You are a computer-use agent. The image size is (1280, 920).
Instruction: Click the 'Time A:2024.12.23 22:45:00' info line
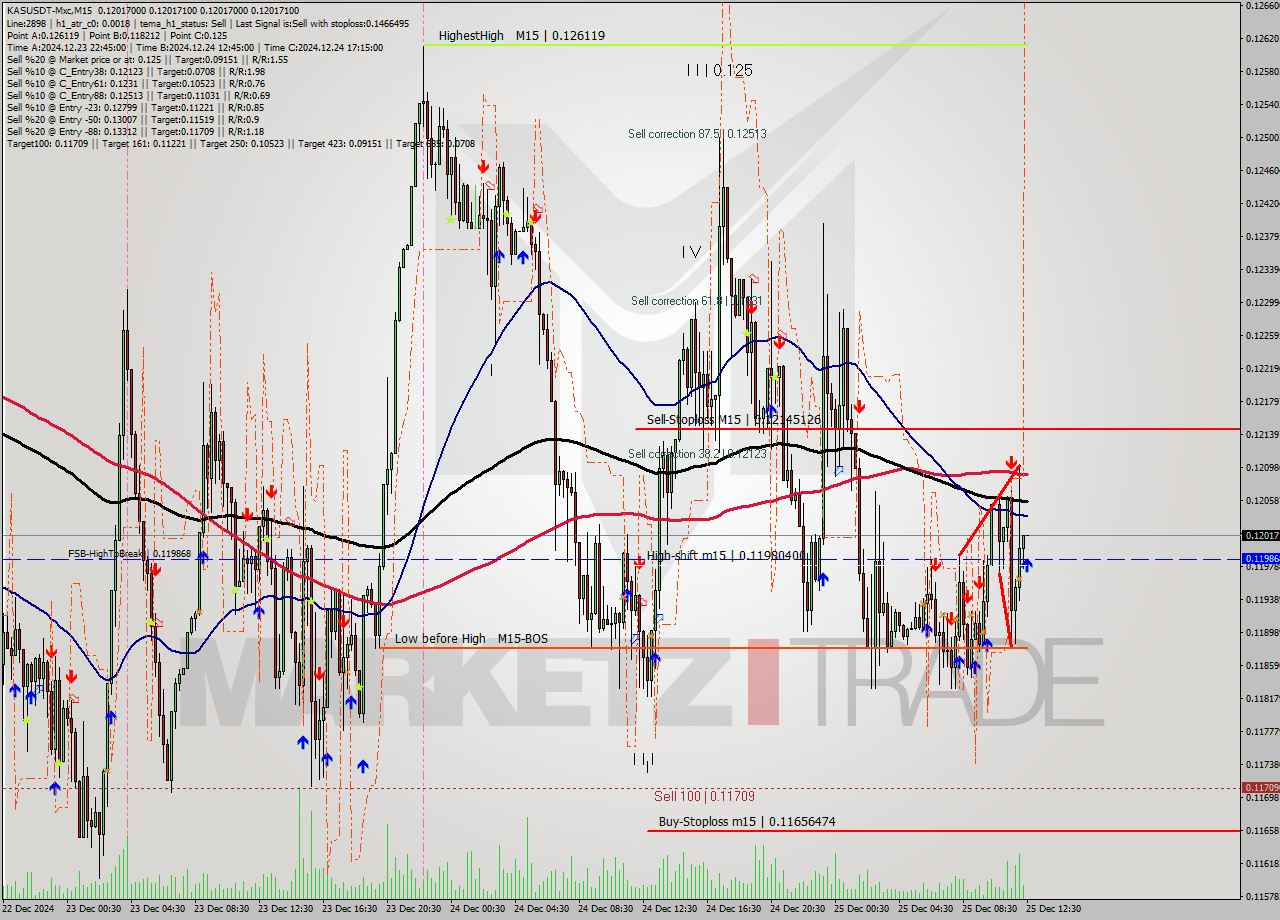[x=194, y=47]
